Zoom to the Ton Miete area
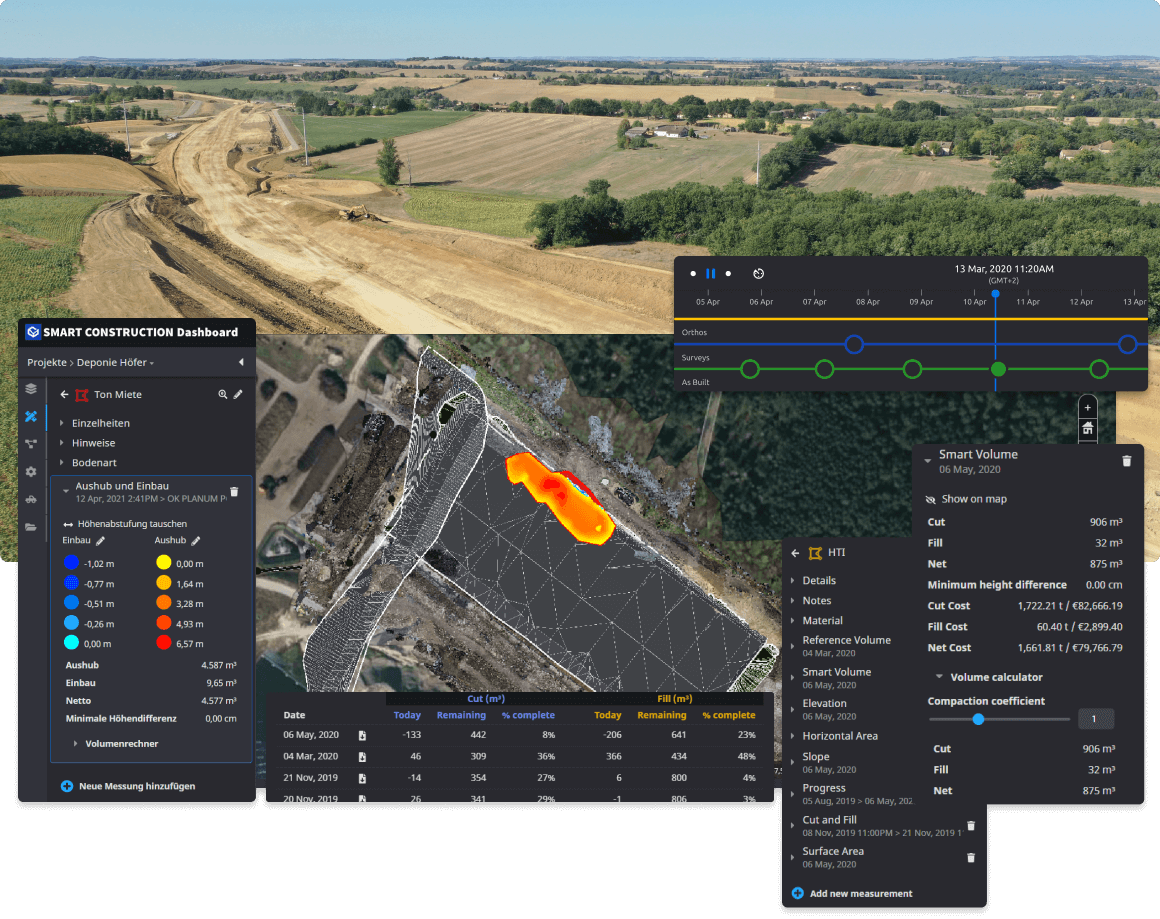This screenshot has height=919, width=1160. tap(223, 394)
